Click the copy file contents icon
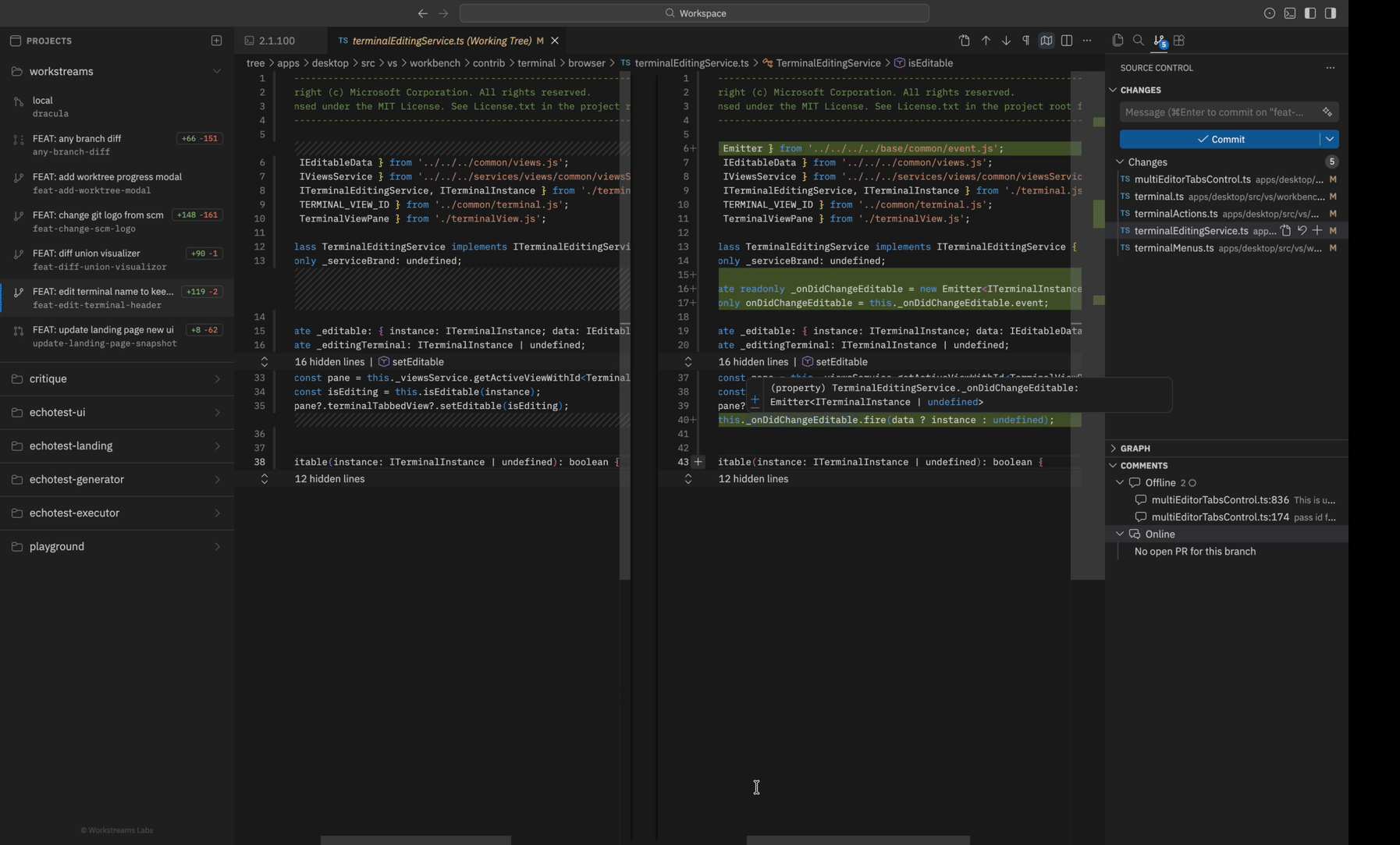The width and height of the screenshot is (1400, 845). click(1118, 41)
